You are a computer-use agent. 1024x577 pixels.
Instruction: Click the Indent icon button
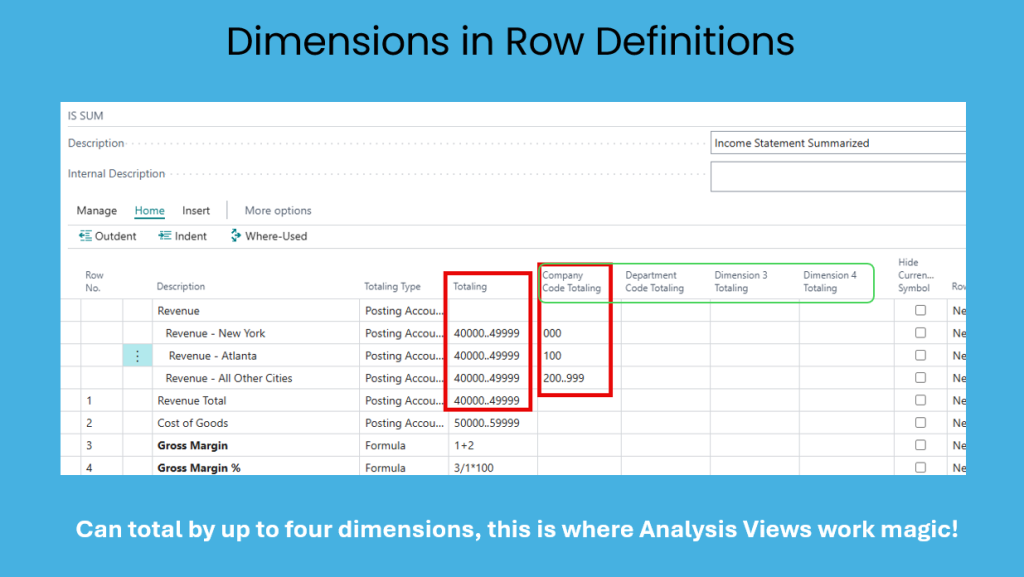(182, 236)
